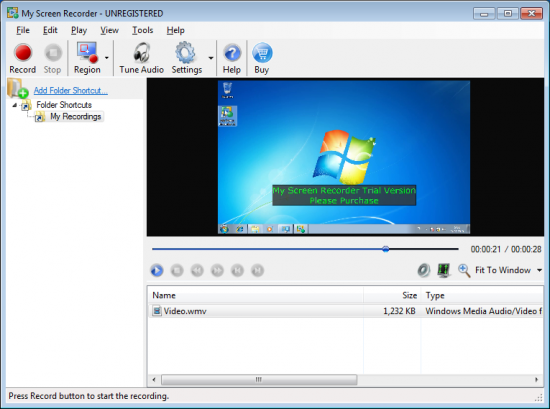550x409 pixels.
Task: Sort the list by the Size column
Action: click(392, 295)
